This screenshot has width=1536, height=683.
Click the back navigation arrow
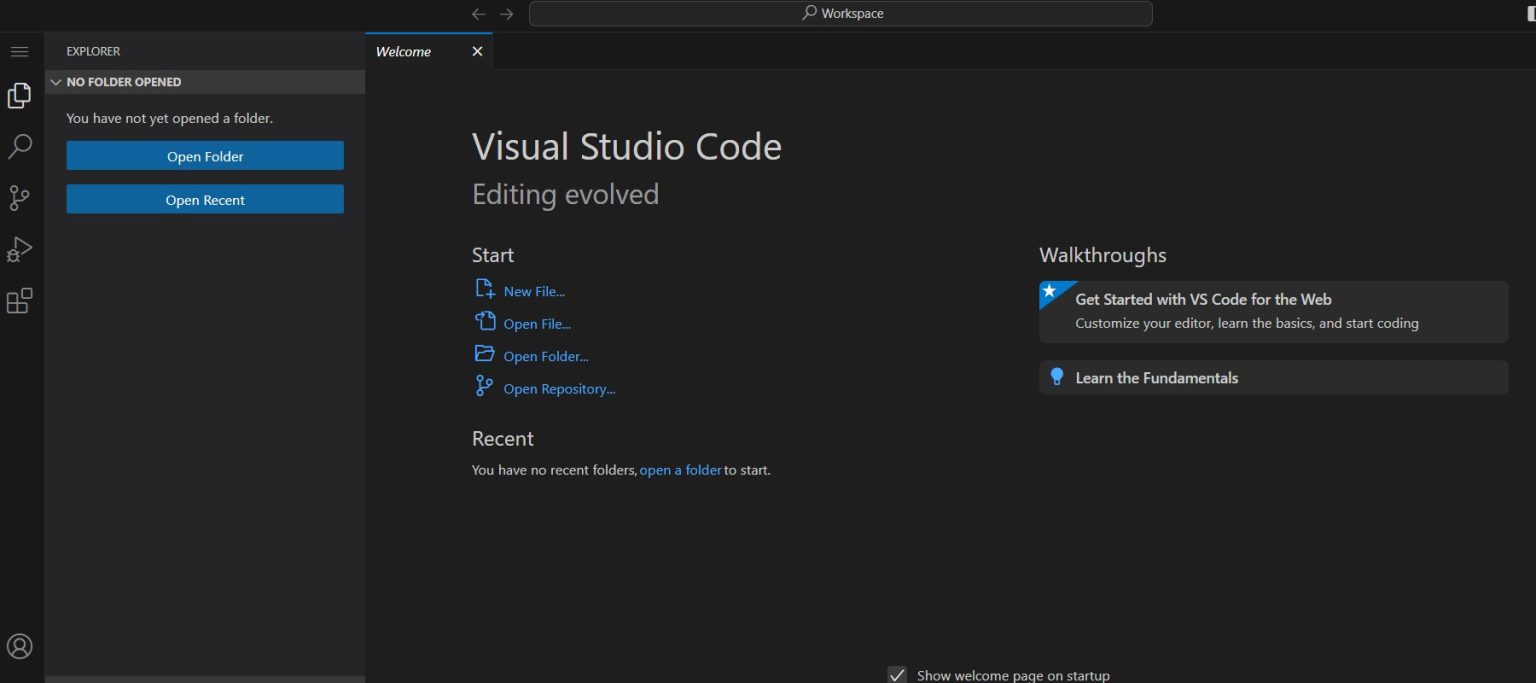tap(478, 13)
